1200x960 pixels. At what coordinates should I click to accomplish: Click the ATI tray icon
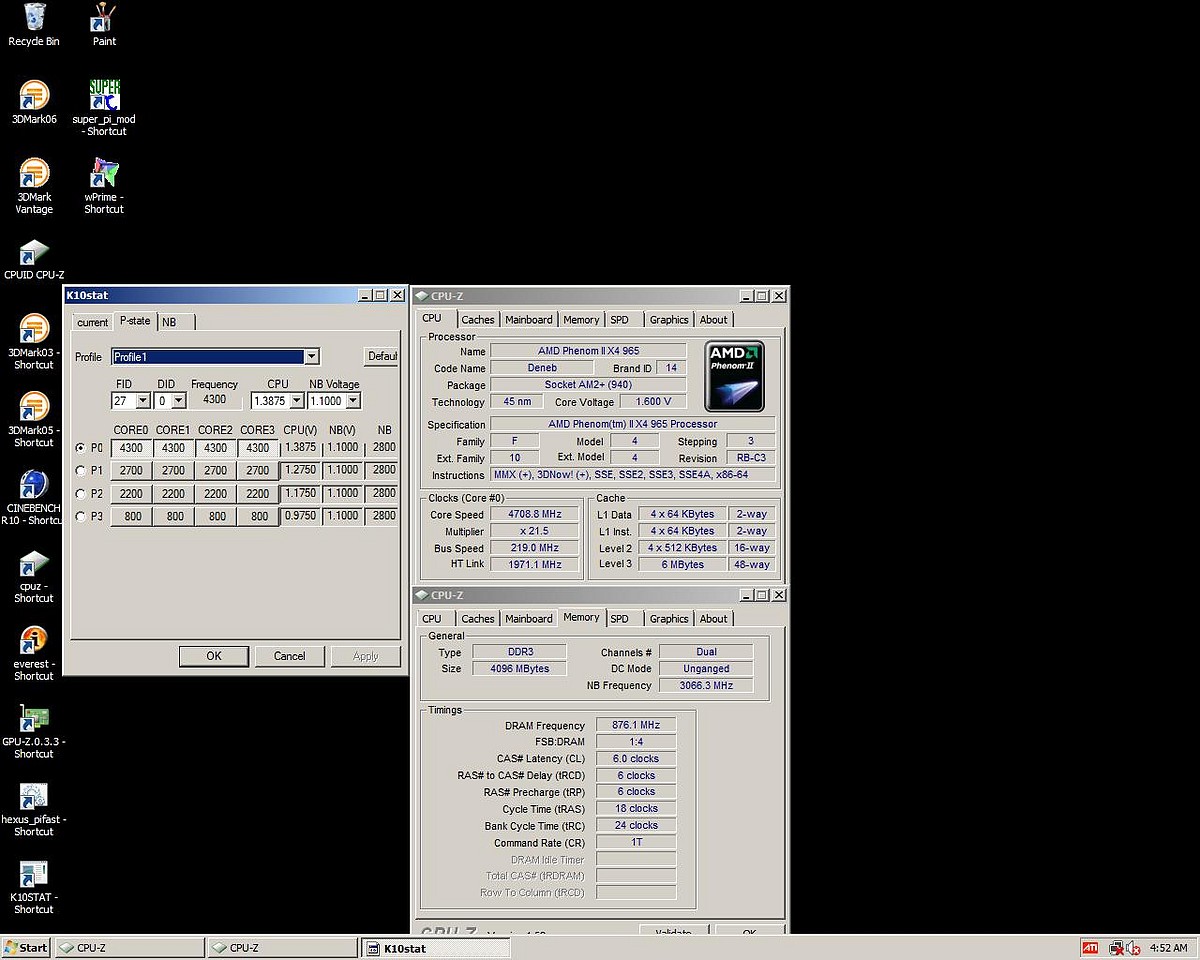pyautogui.click(x=1090, y=948)
